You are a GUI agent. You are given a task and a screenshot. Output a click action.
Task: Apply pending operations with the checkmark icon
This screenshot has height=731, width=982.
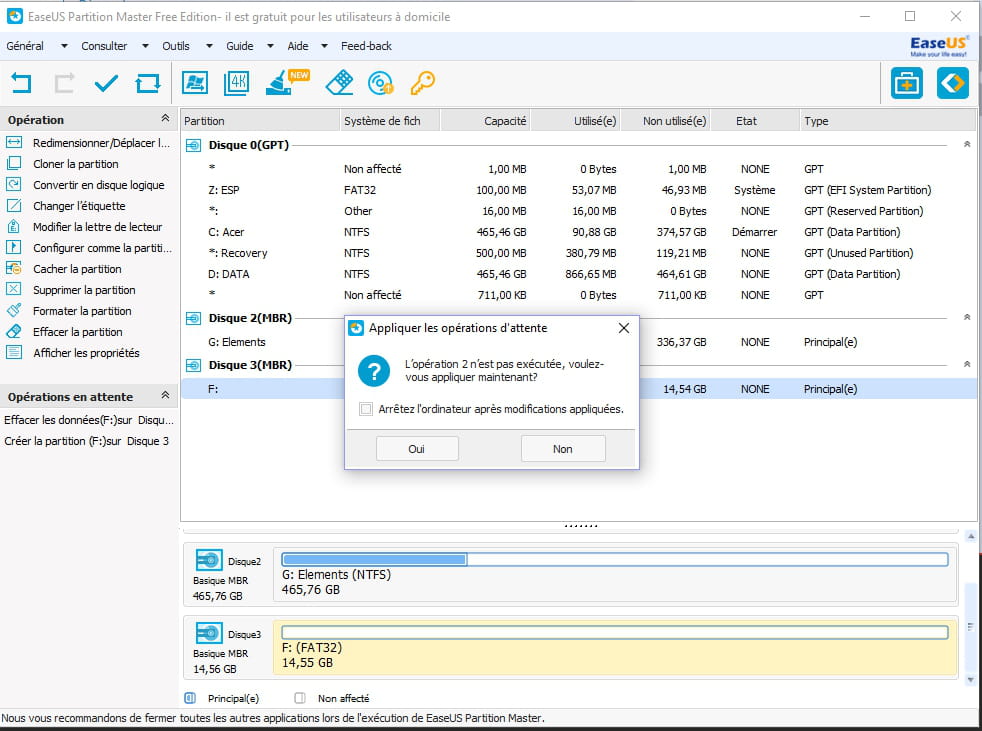[106, 83]
